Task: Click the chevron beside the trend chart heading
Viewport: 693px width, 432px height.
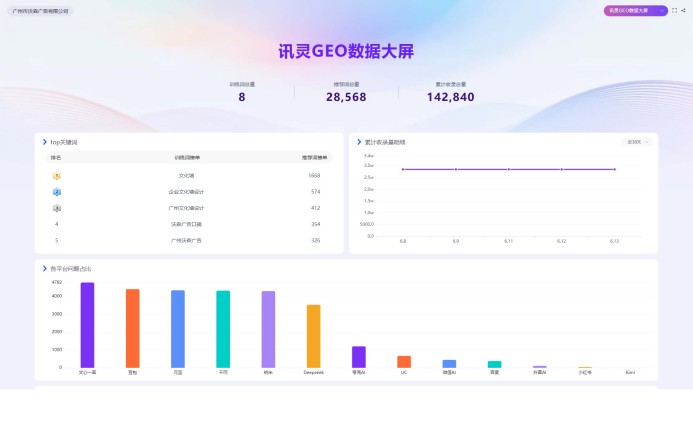Action: click(x=359, y=142)
